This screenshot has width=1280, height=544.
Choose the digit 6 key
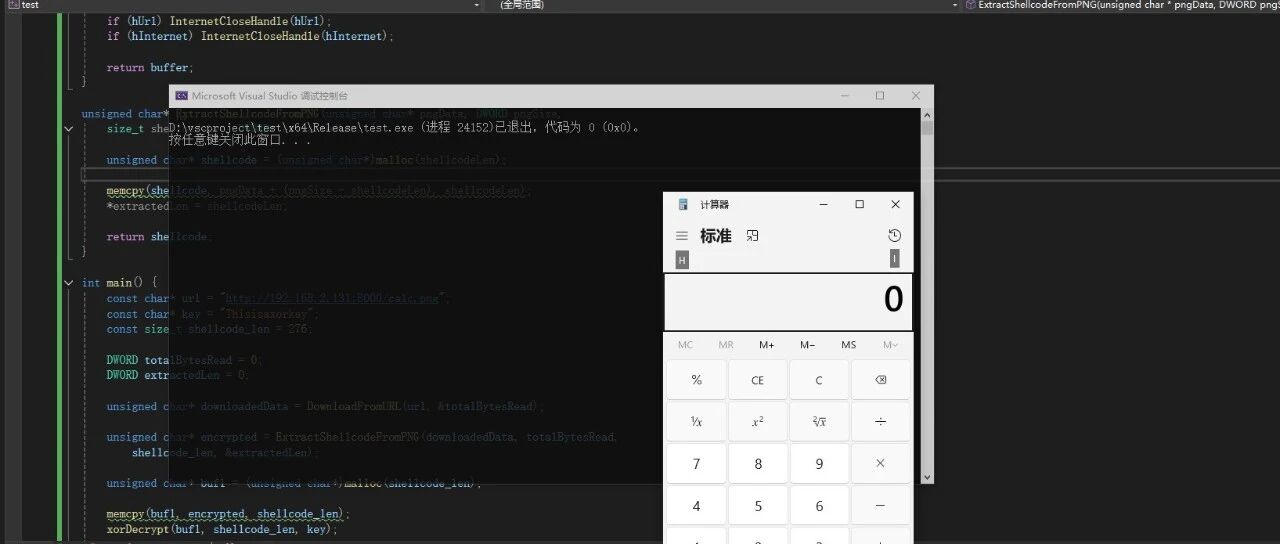coord(819,506)
